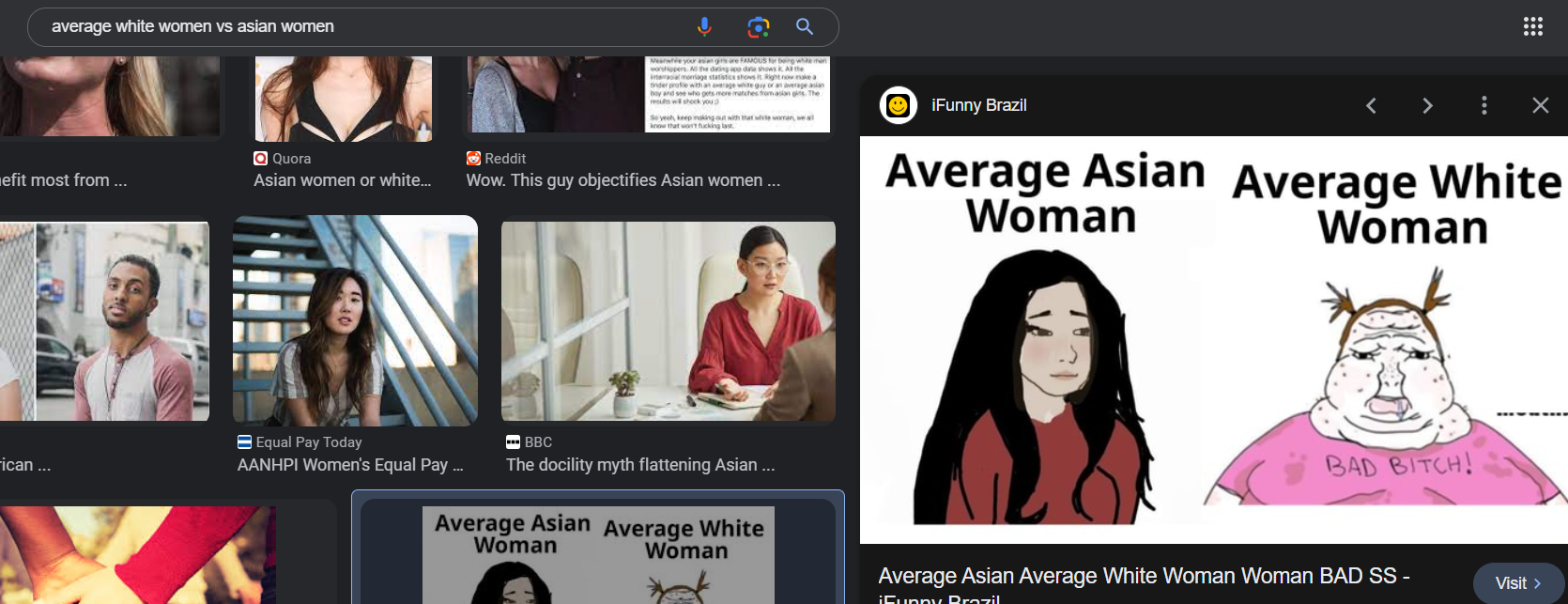
Task: Close the image preview panel
Action: (1541, 105)
